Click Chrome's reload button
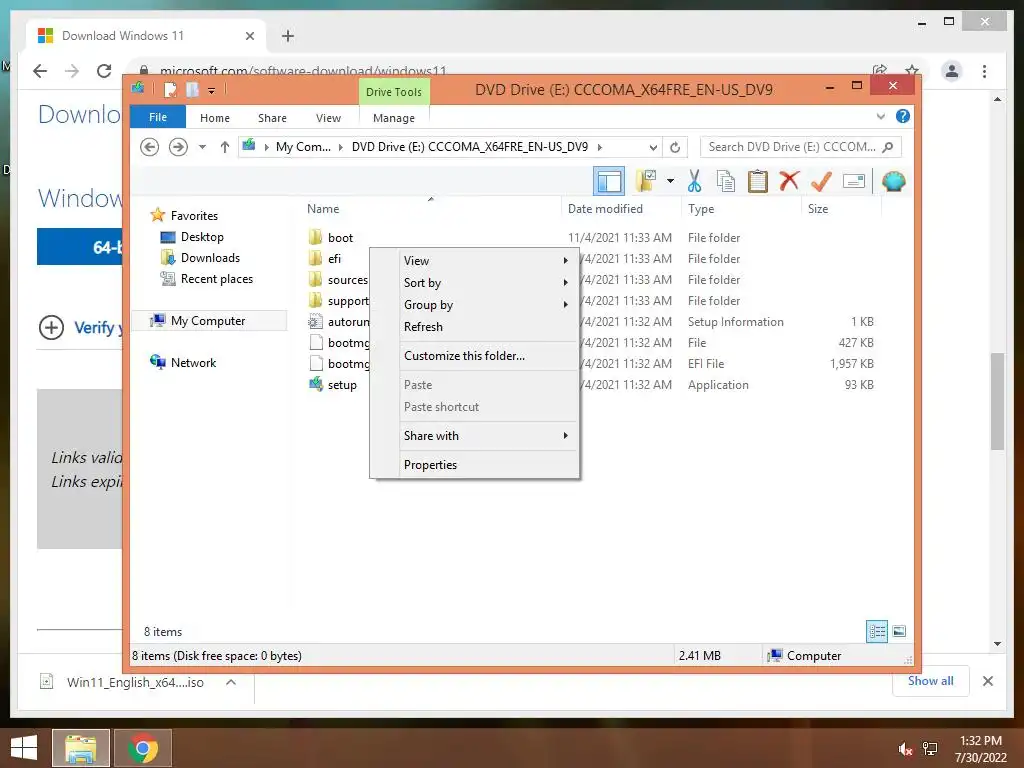 [x=104, y=71]
